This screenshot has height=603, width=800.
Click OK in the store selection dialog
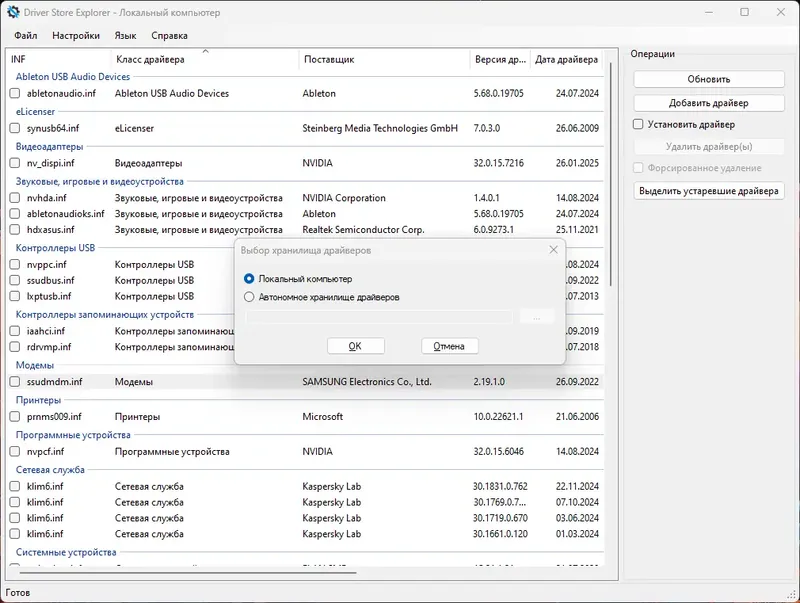[355, 346]
